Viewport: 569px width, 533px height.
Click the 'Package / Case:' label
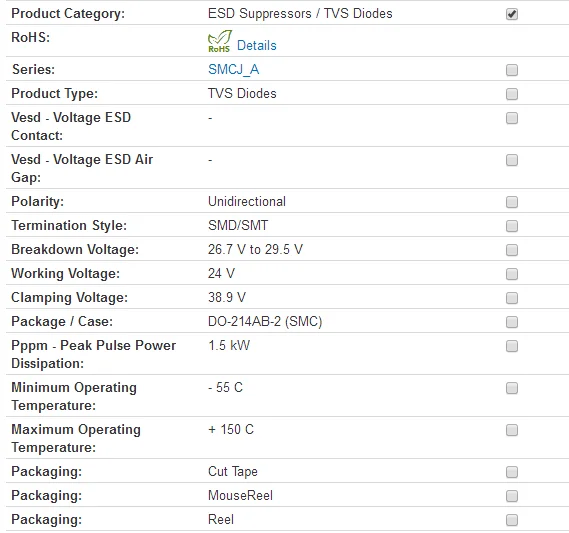click(62, 321)
